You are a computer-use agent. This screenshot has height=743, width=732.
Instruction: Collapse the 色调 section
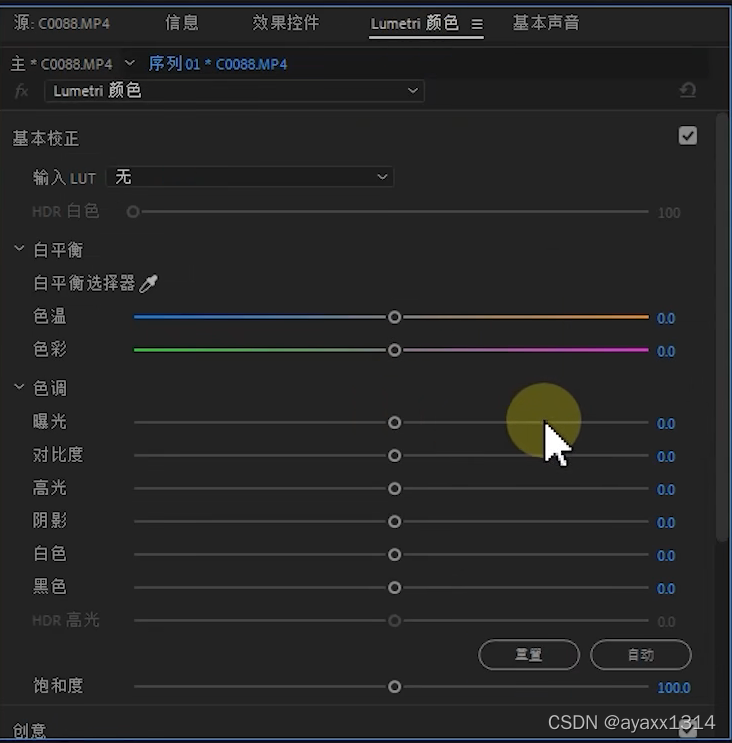19,387
